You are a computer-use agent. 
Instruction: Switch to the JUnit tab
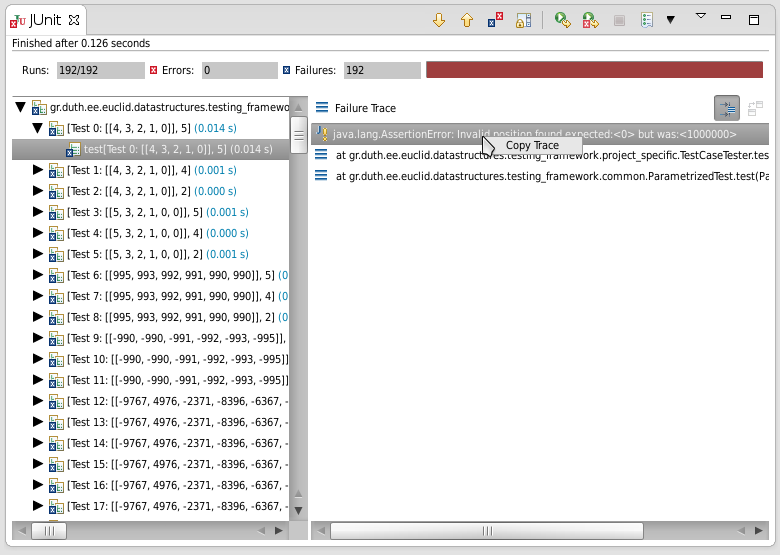[x=45, y=20]
